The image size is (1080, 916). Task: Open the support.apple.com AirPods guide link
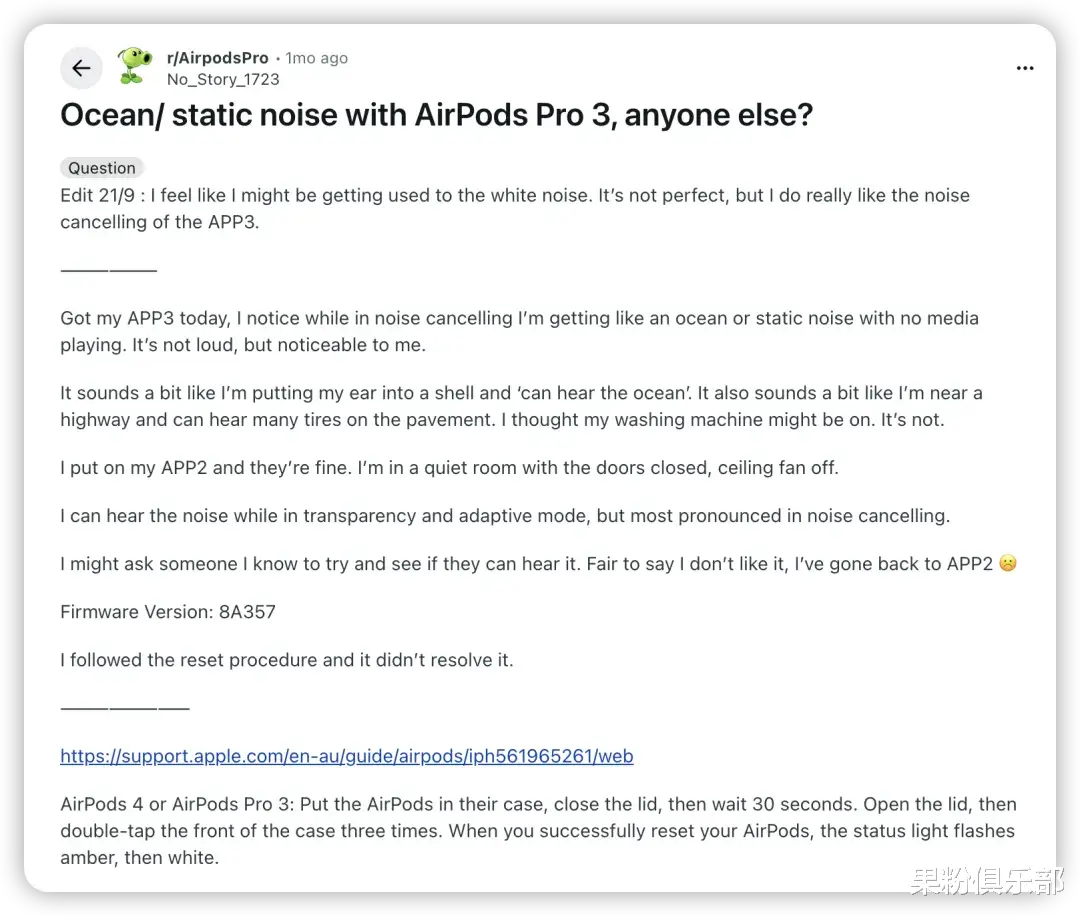[x=347, y=756]
